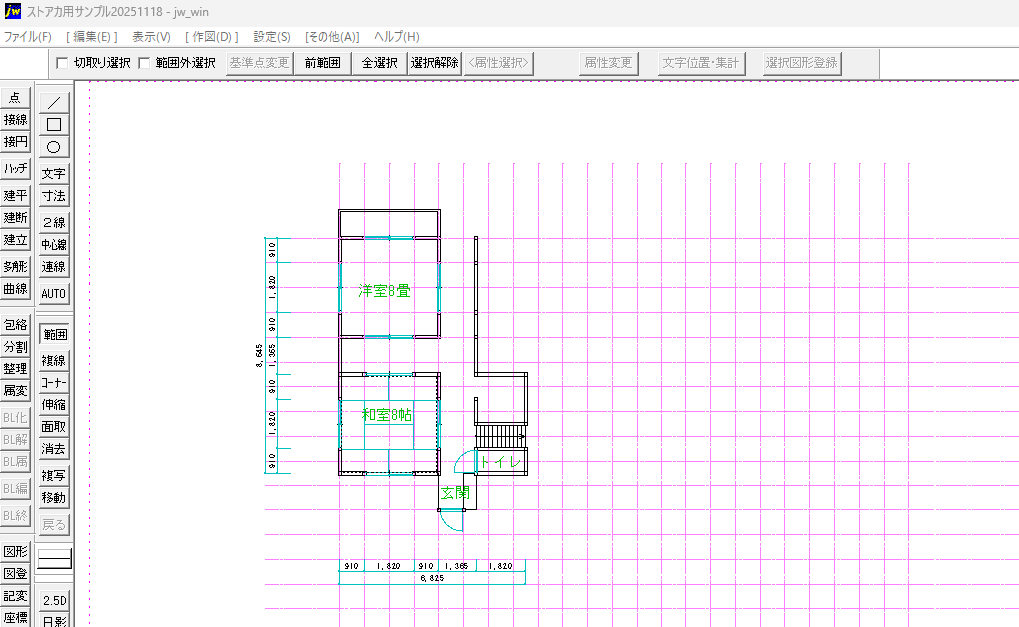The image size is (1019, 627).
Task: Select the line drawing tool
Action: [x=54, y=102]
